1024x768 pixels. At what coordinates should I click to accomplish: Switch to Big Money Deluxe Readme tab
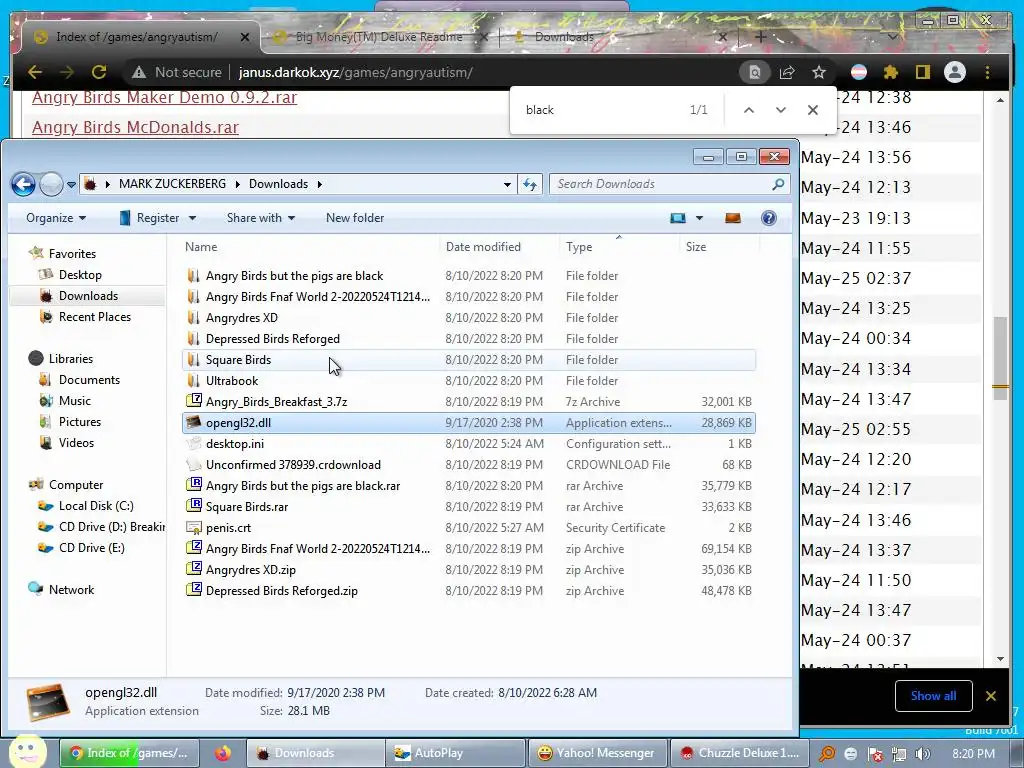coord(379,37)
